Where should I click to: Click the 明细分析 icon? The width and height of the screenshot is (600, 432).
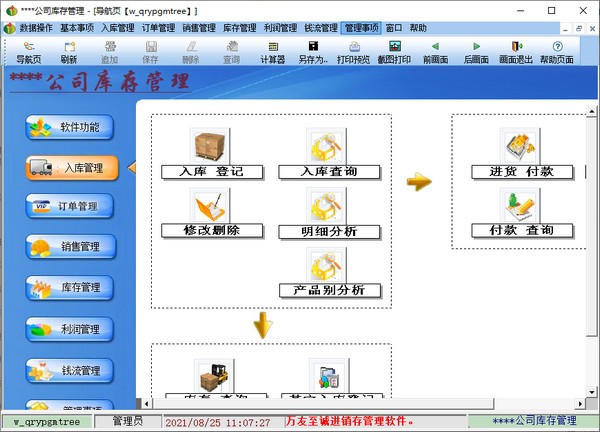tap(329, 205)
